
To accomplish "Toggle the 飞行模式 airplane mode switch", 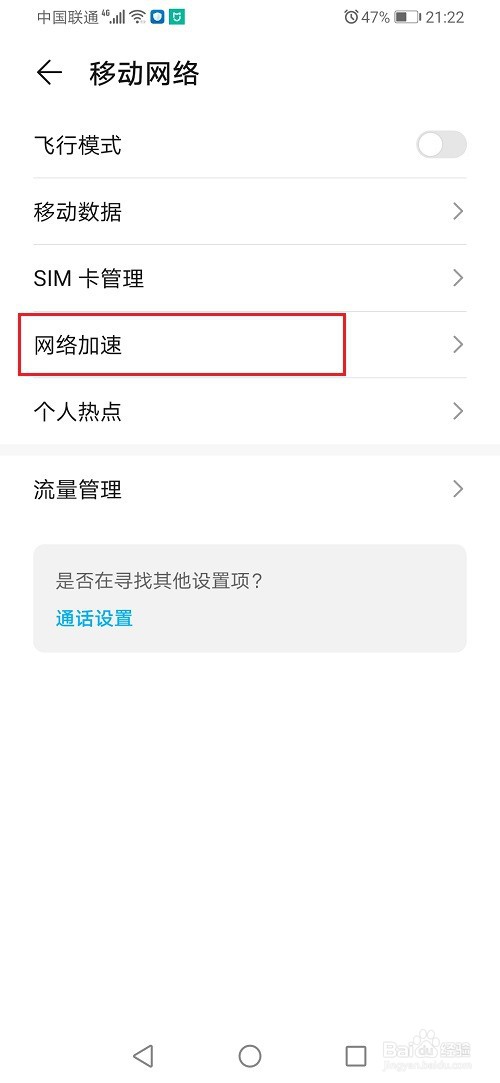I will pos(441,145).
